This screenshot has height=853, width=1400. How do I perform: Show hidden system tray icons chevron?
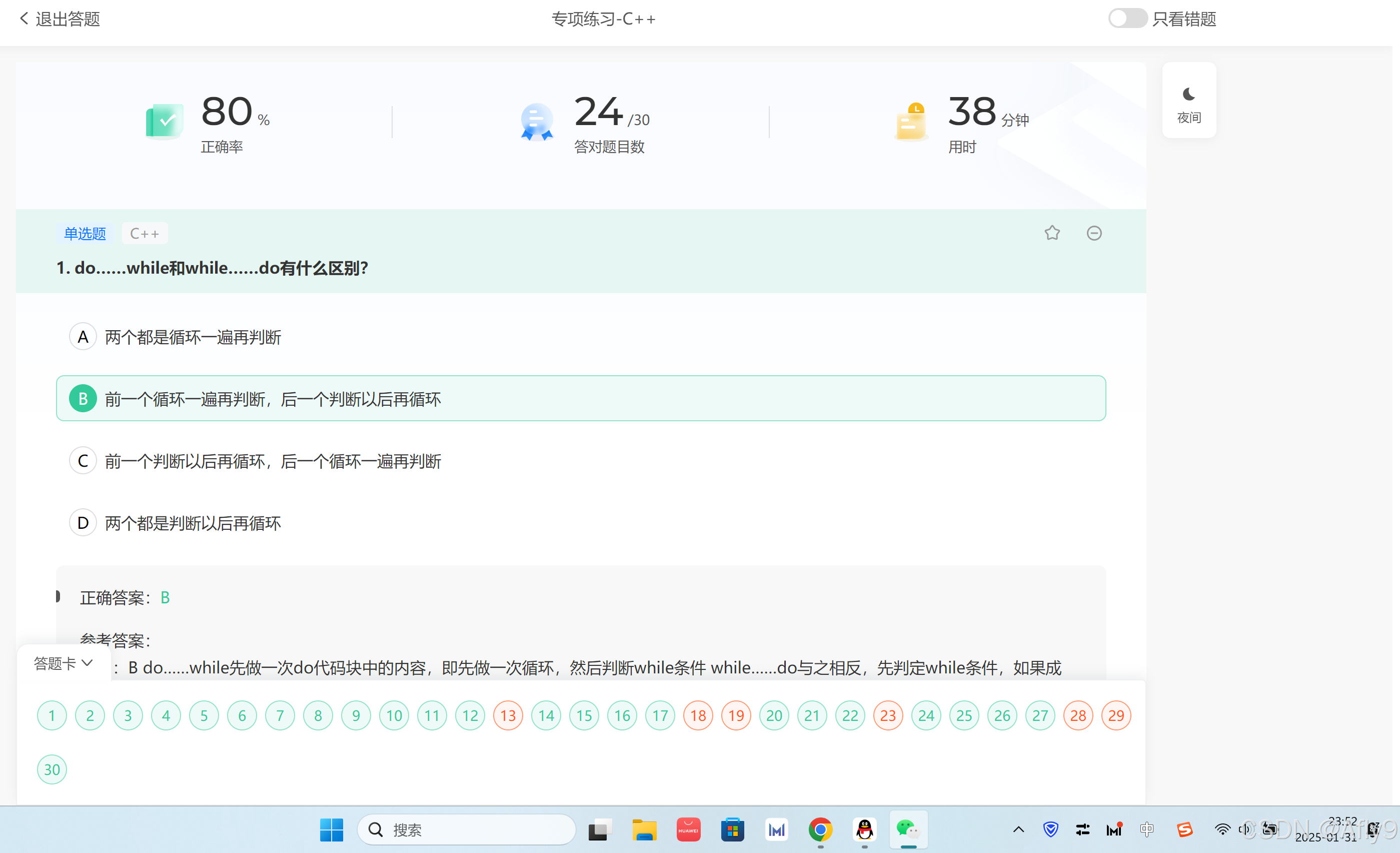pyautogui.click(x=1018, y=829)
